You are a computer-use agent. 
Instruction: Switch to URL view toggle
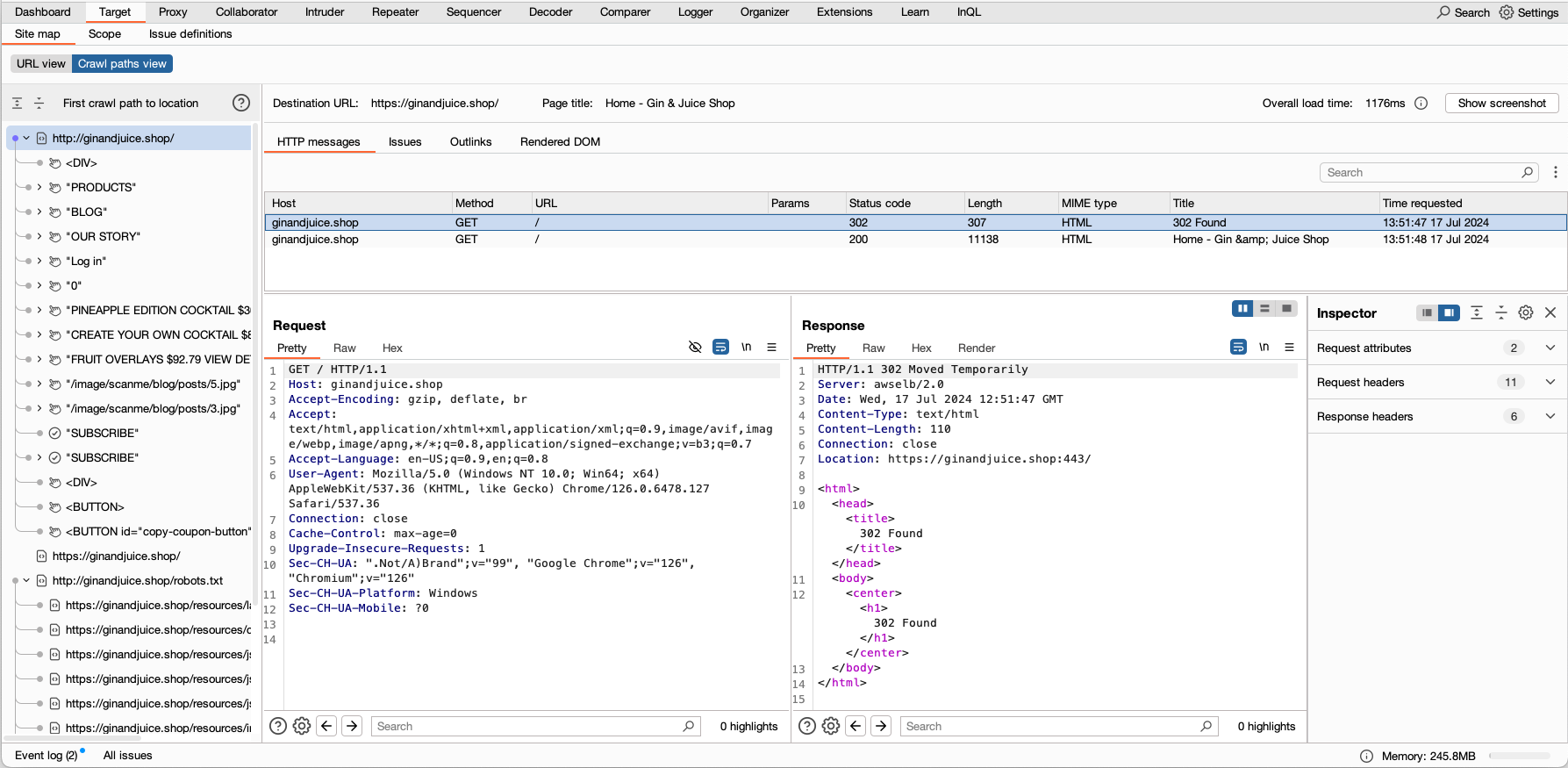[x=41, y=63]
